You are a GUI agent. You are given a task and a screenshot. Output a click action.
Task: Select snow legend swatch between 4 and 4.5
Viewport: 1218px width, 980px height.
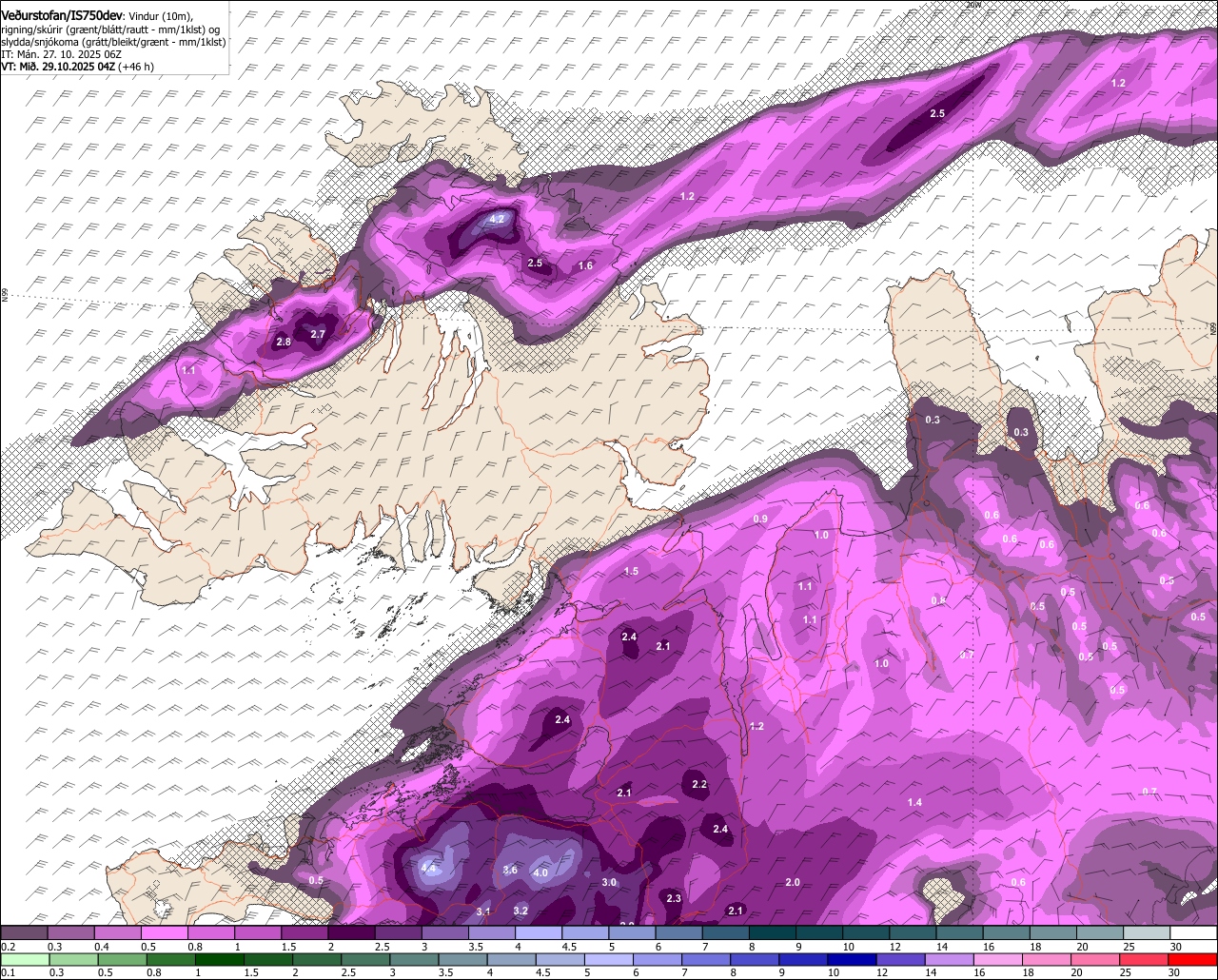click(x=539, y=933)
